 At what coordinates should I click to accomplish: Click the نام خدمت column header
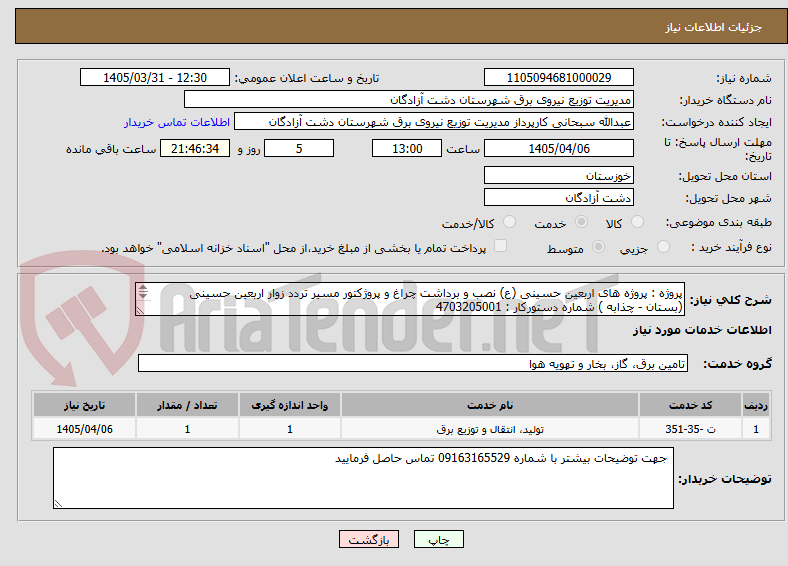tap(490, 405)
